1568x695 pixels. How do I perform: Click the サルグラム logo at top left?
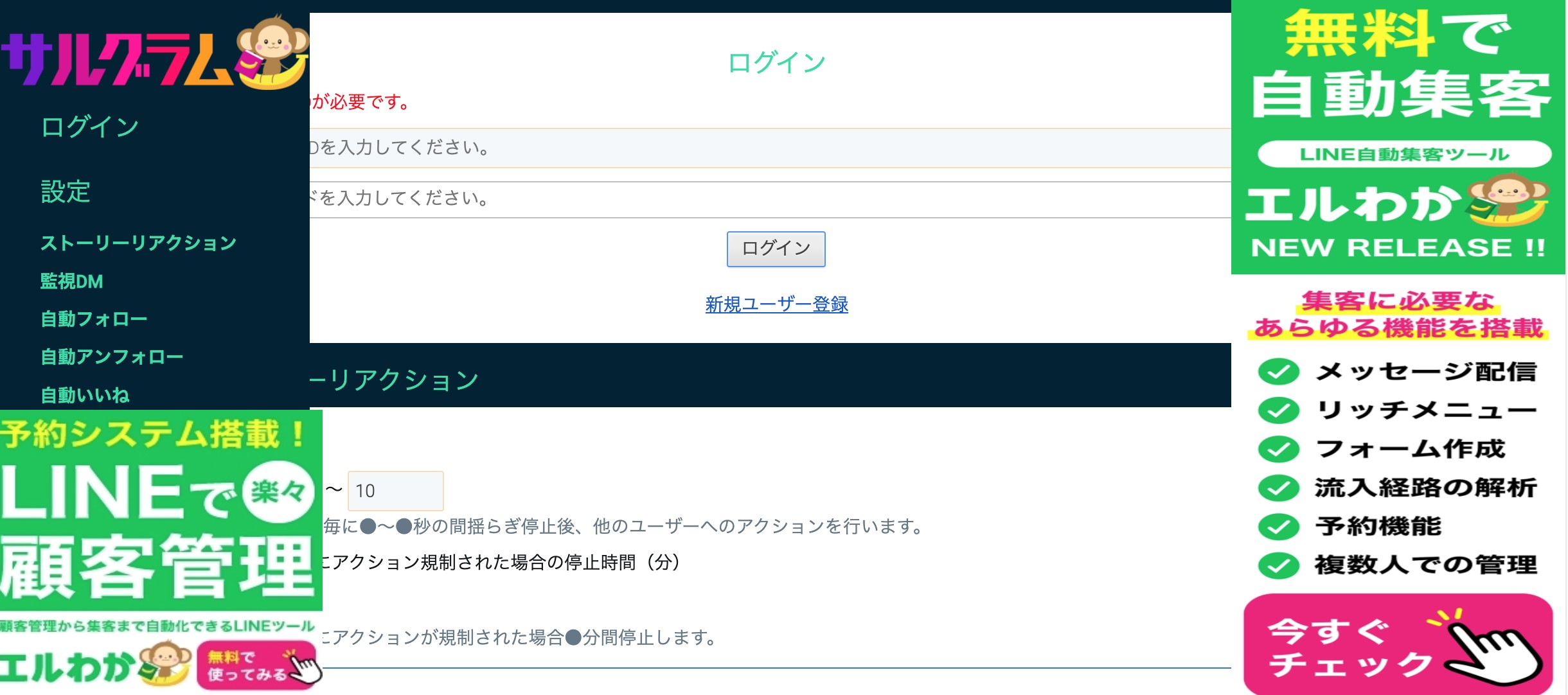click(x=154, y=53)
